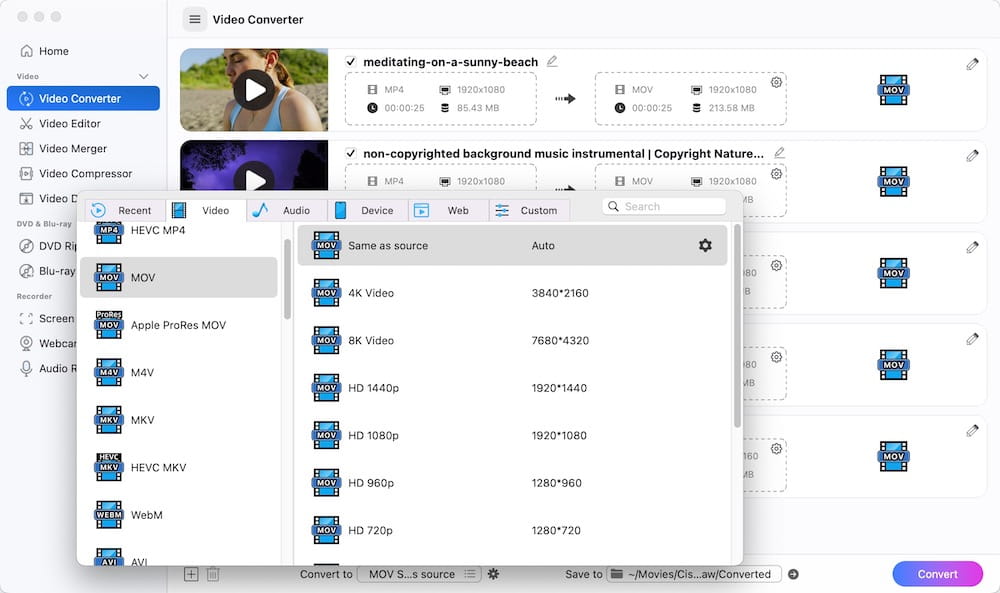
Task: Switch to the Audio format tab
Action: coord(286,210)
